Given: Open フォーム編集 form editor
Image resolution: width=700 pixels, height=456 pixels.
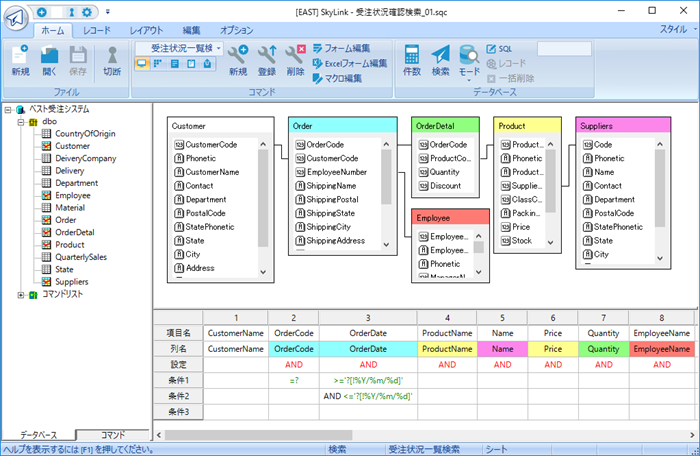Looking at the screenshot, I should point(342,48).
